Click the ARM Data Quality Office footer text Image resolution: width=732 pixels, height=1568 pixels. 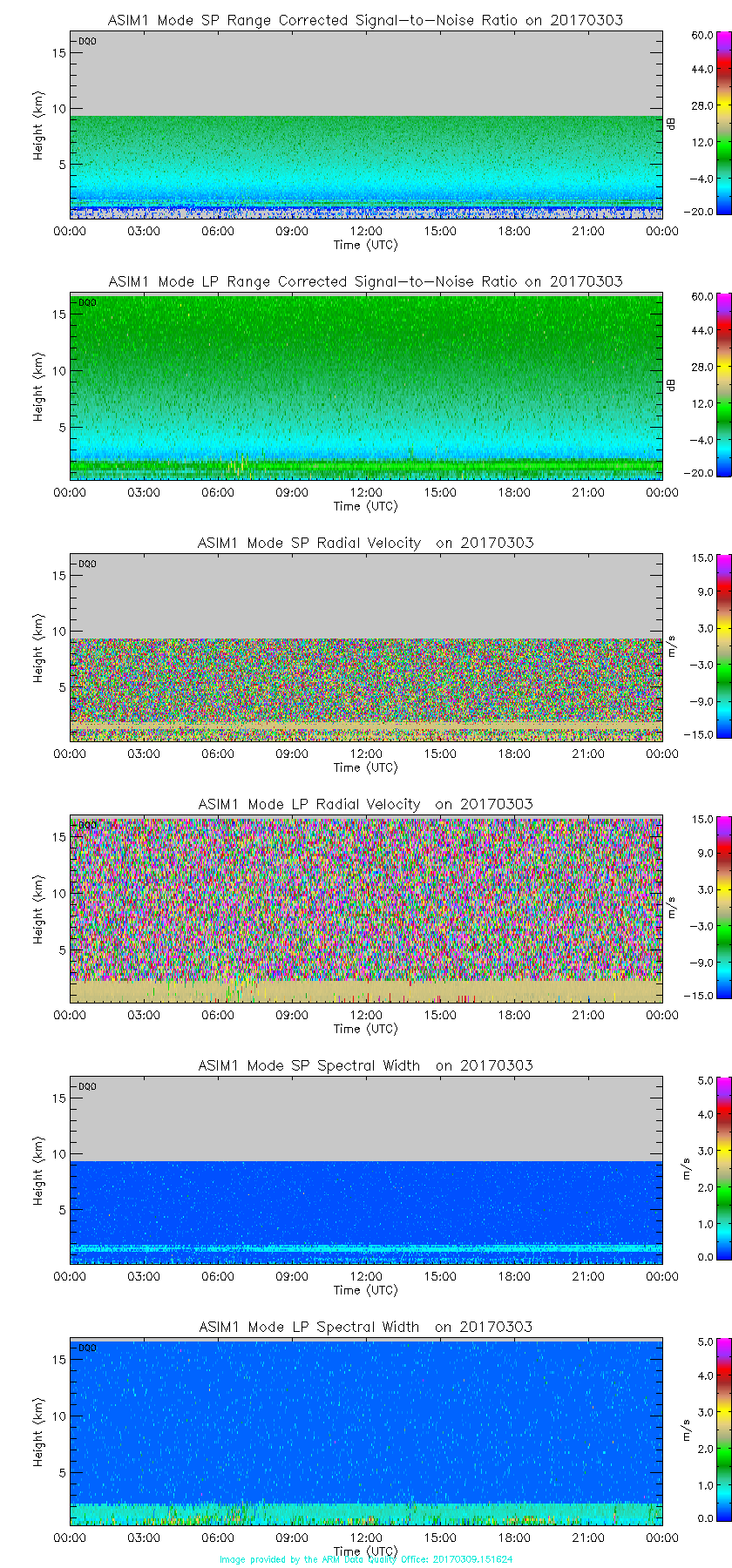pos(365,1559)
